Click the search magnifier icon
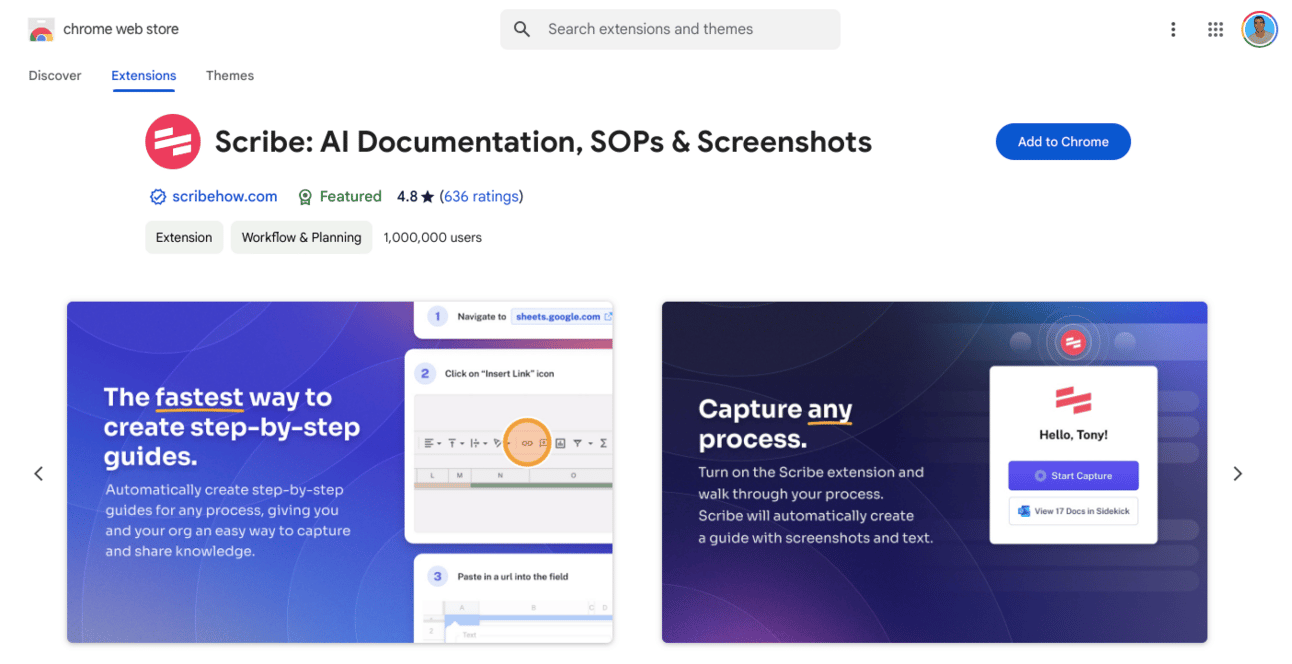 click(522, 29)
